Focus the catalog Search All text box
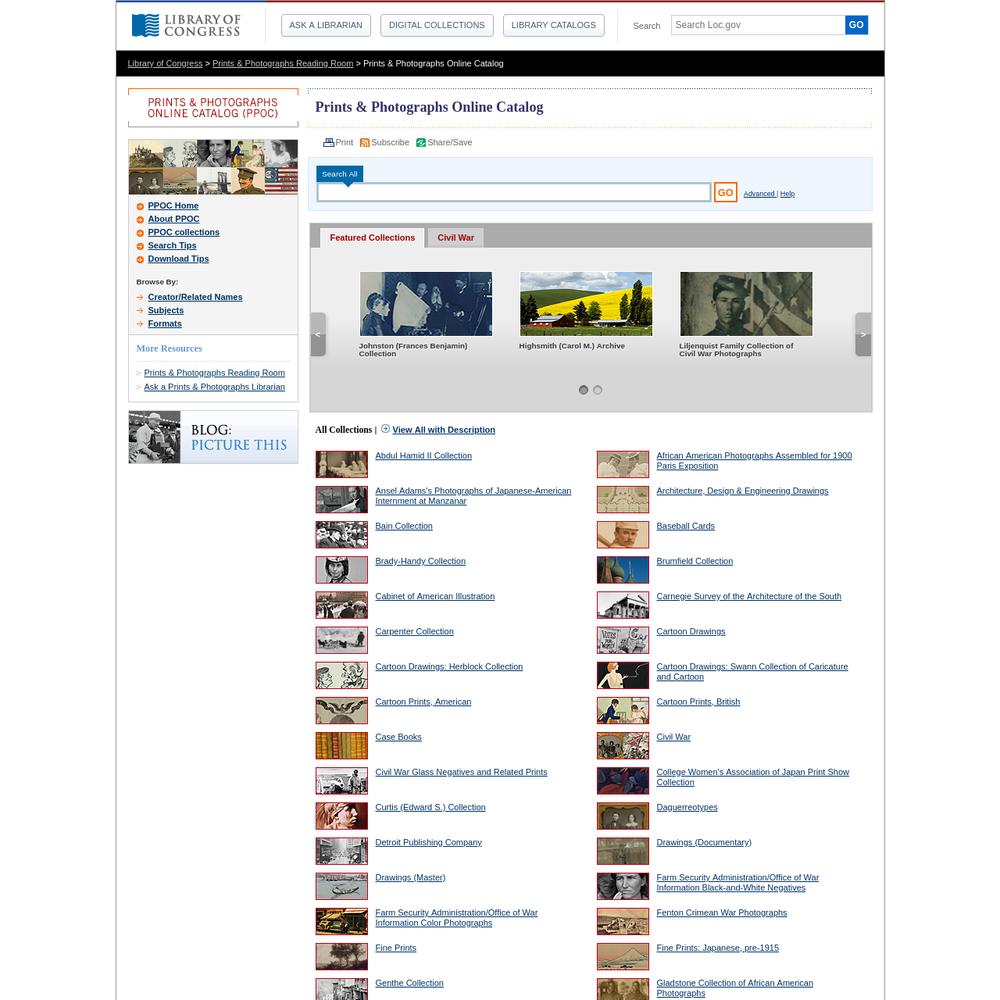Image resolution: width=1000 pixels, height=1000 pixels. point(514,193)
